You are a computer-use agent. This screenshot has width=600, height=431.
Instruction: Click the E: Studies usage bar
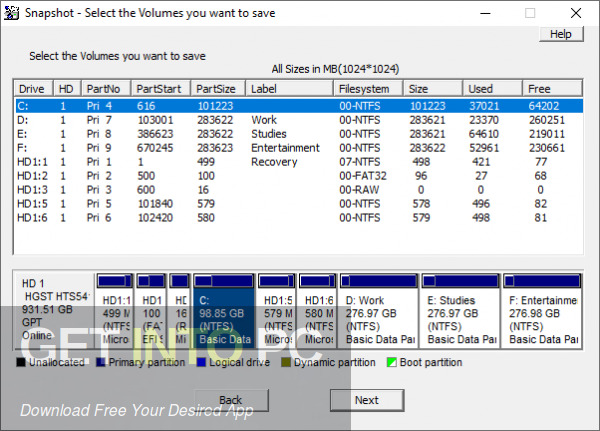click(460, 281)
